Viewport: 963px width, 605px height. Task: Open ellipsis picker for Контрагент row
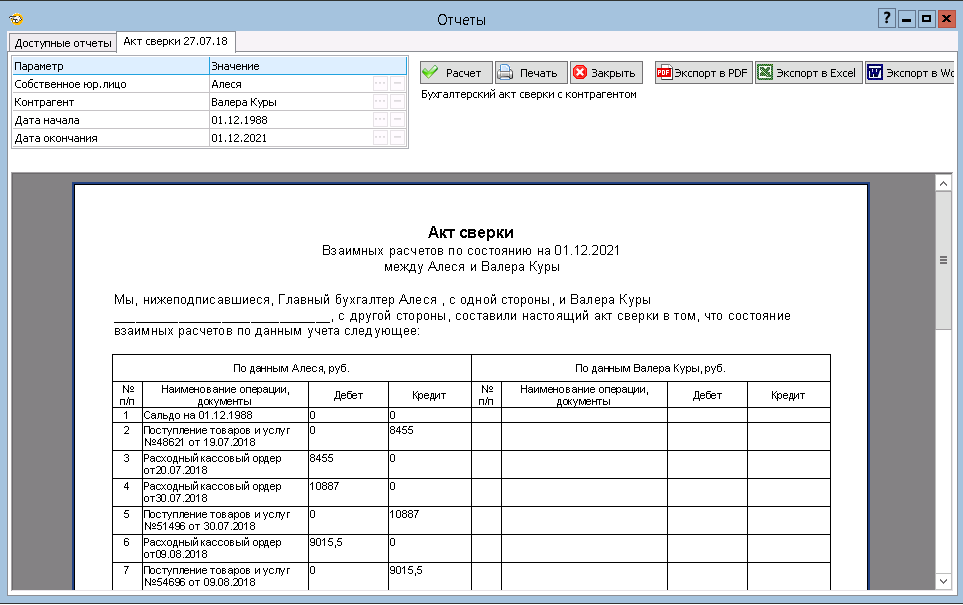[x=380, y=102]
